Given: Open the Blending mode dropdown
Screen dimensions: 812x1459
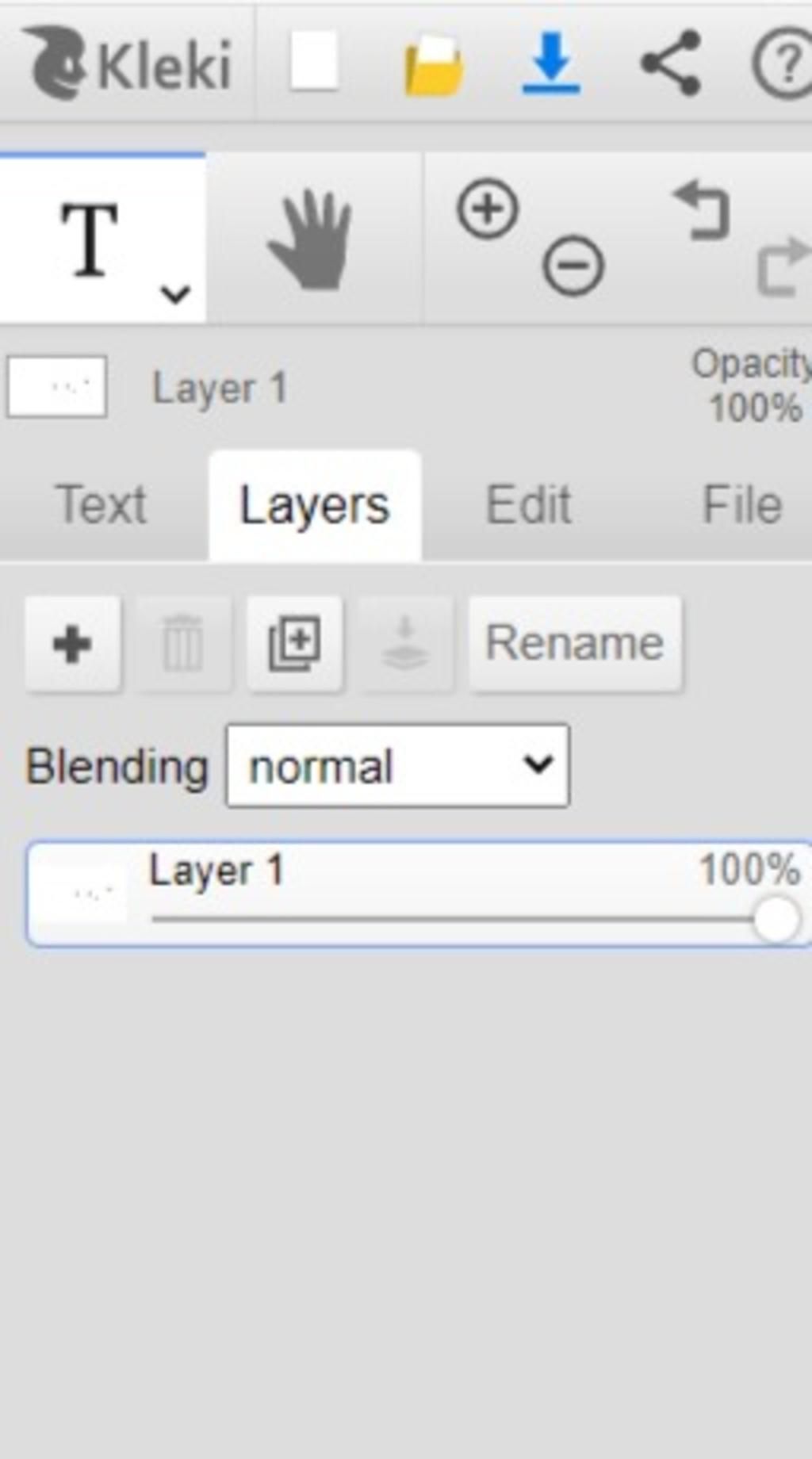Looking at the screenshot, I should tap(397, 766).
